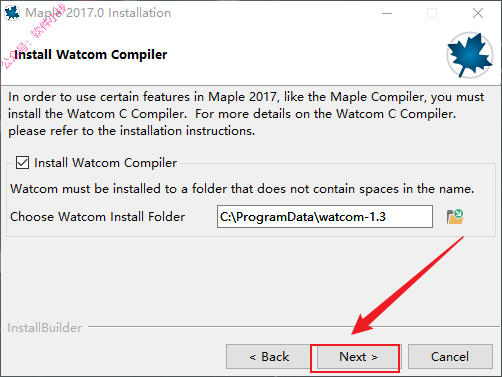This screenshot has height=377, width=502.
Task: Continue installation with the Next button
Action: 358,357
